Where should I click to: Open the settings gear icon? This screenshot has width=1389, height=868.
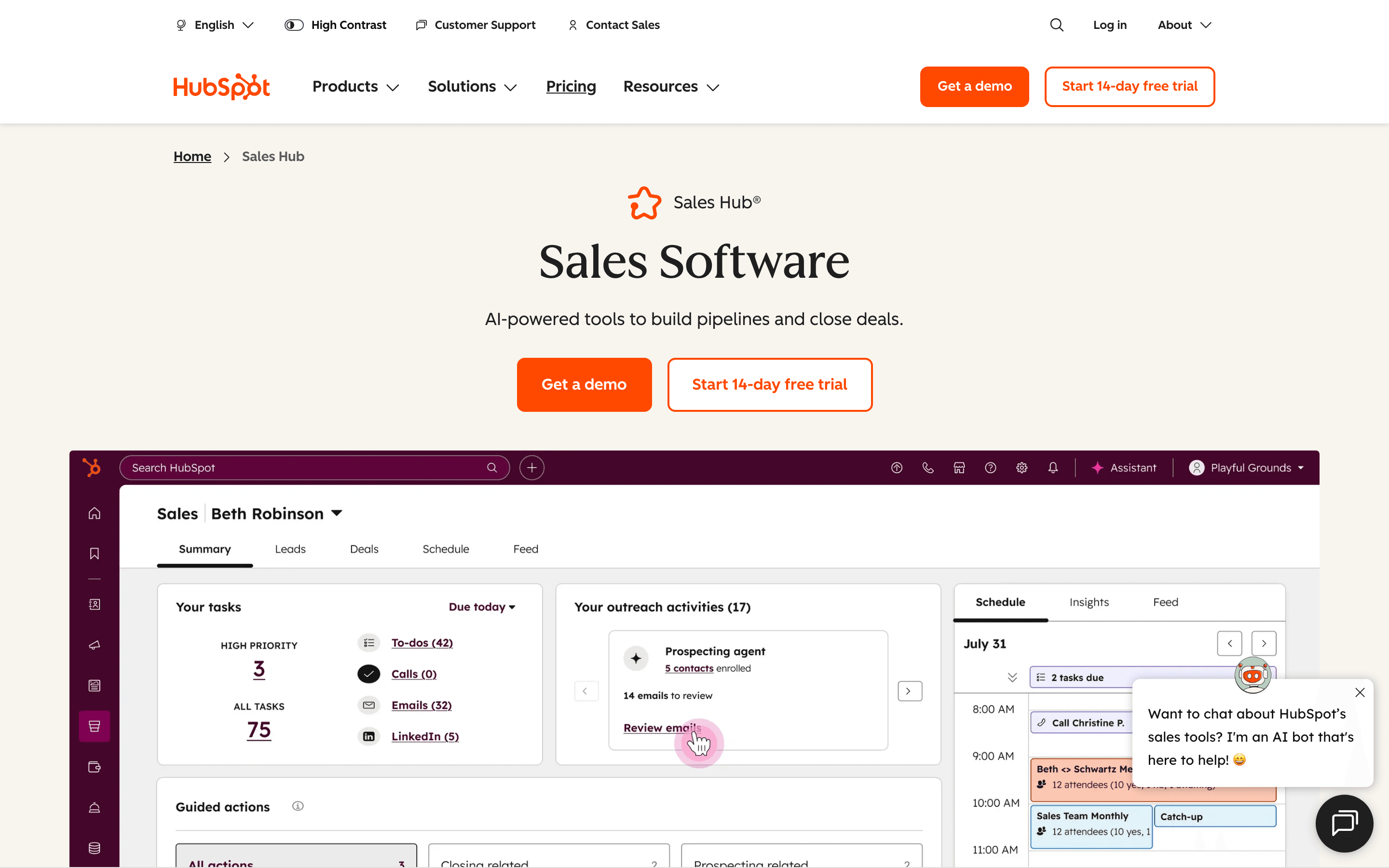tap(1021, 468)
